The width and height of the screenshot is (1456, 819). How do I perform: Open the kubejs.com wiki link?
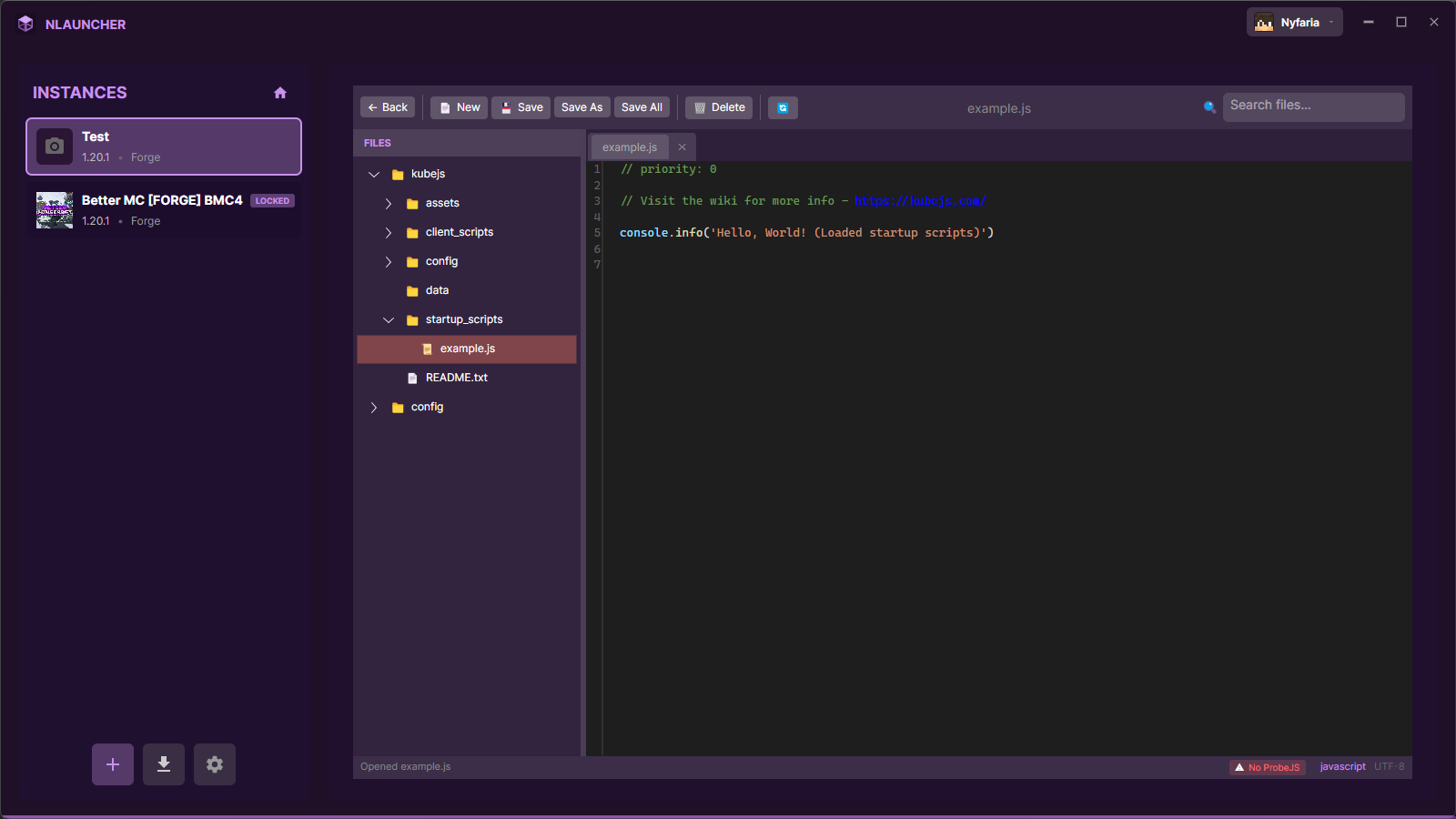coord(921,200)
